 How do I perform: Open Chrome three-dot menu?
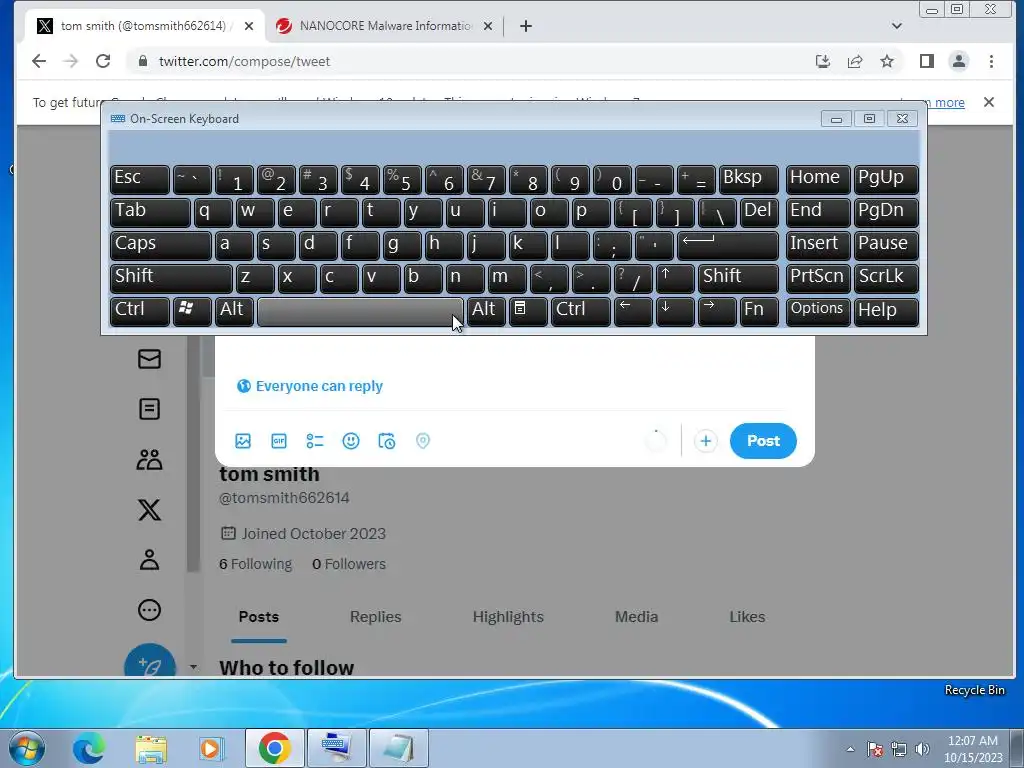(991, 61)
